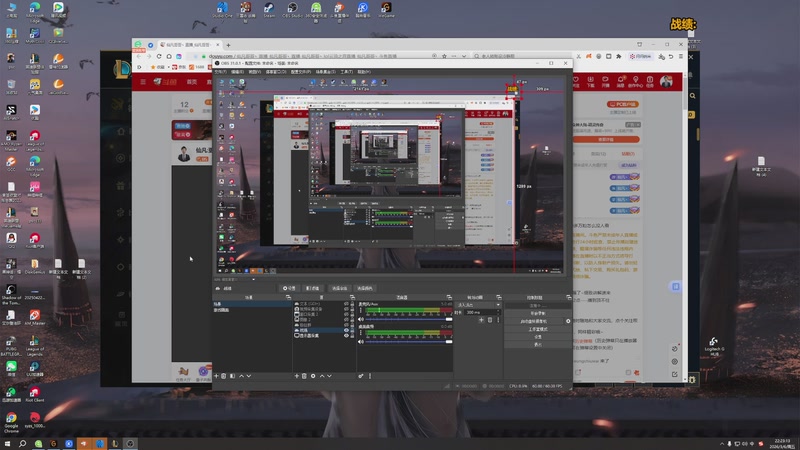
Task: Select the 战绩 source row
Action: [324, 330]
